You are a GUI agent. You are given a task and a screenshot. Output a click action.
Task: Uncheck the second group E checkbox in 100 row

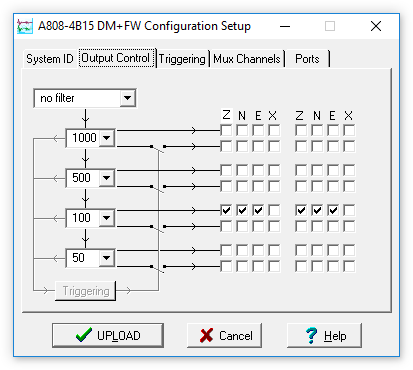[x=333, y=210]
